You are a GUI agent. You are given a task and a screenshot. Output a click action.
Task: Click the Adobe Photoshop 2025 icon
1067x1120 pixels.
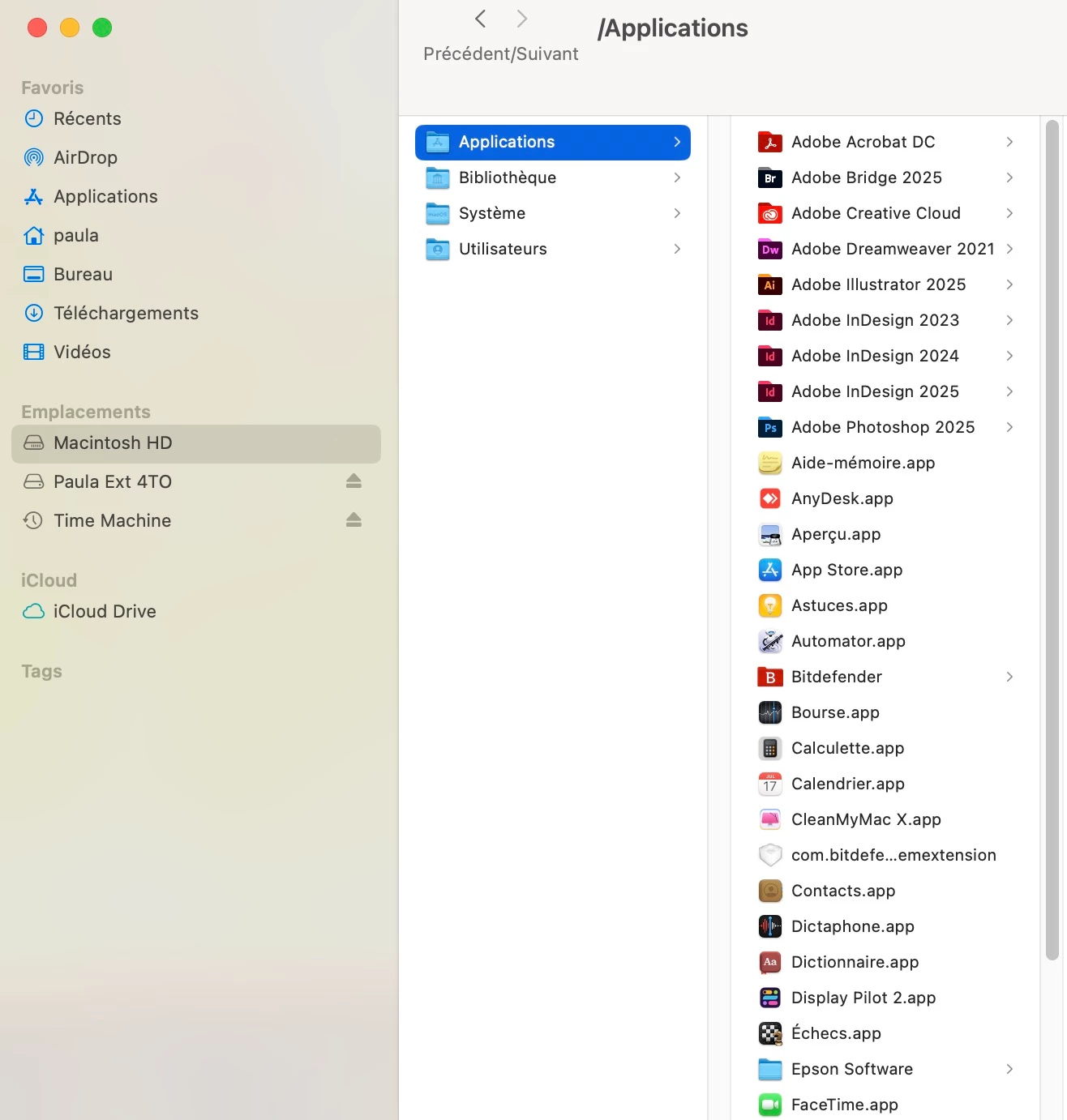pos(769,427)
